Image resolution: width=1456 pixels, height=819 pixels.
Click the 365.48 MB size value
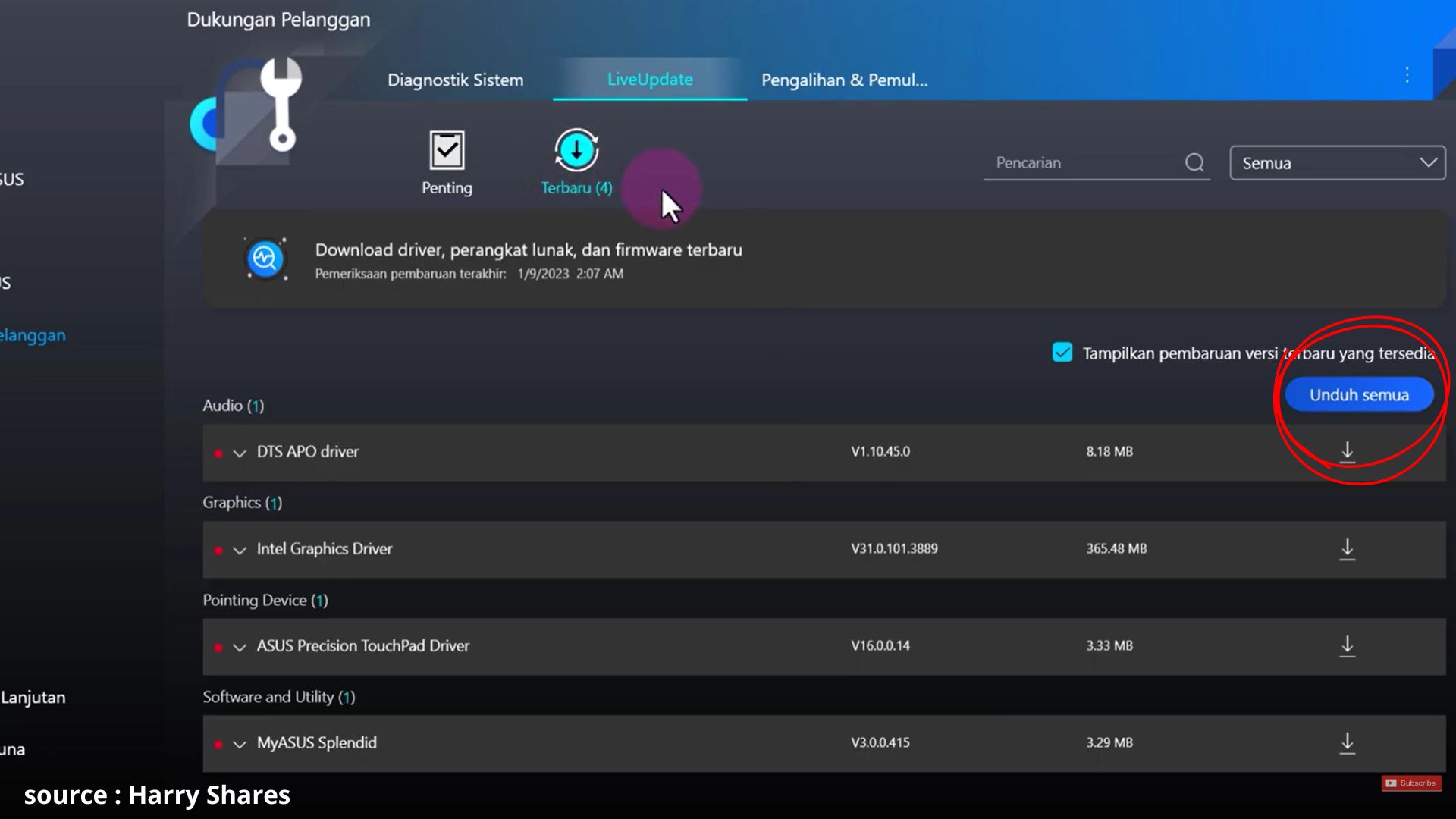(1116, 548)
